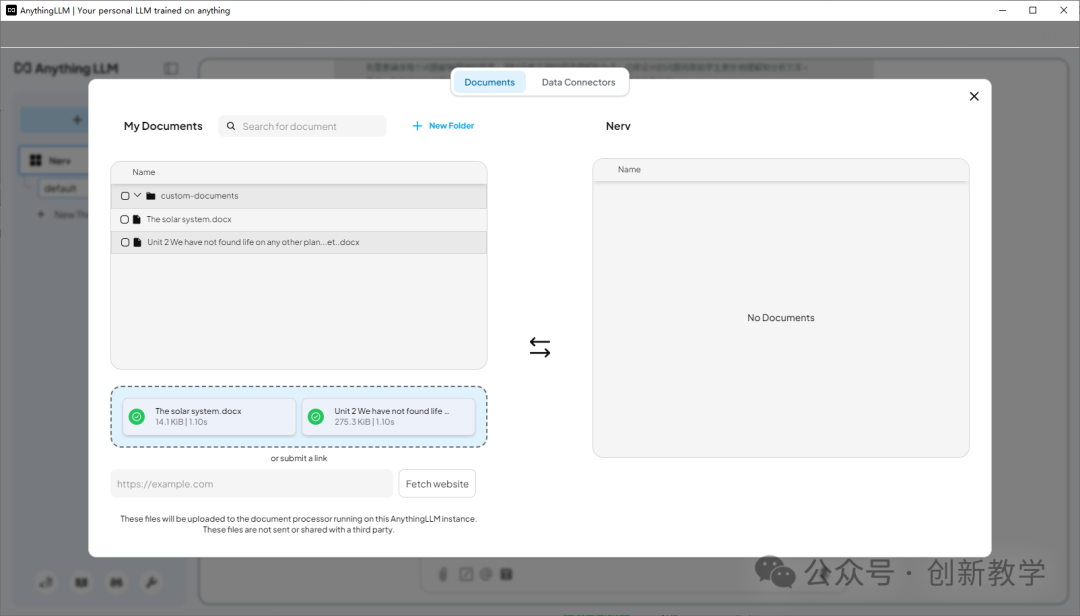Click the Nerv workspace heading in the dialog
The image size is (1080, 616).
618,126
